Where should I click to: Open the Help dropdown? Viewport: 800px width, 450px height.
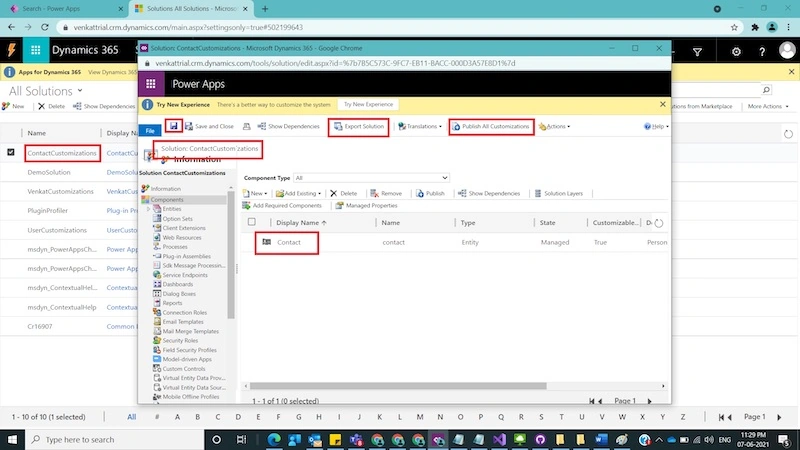(656, 126)
